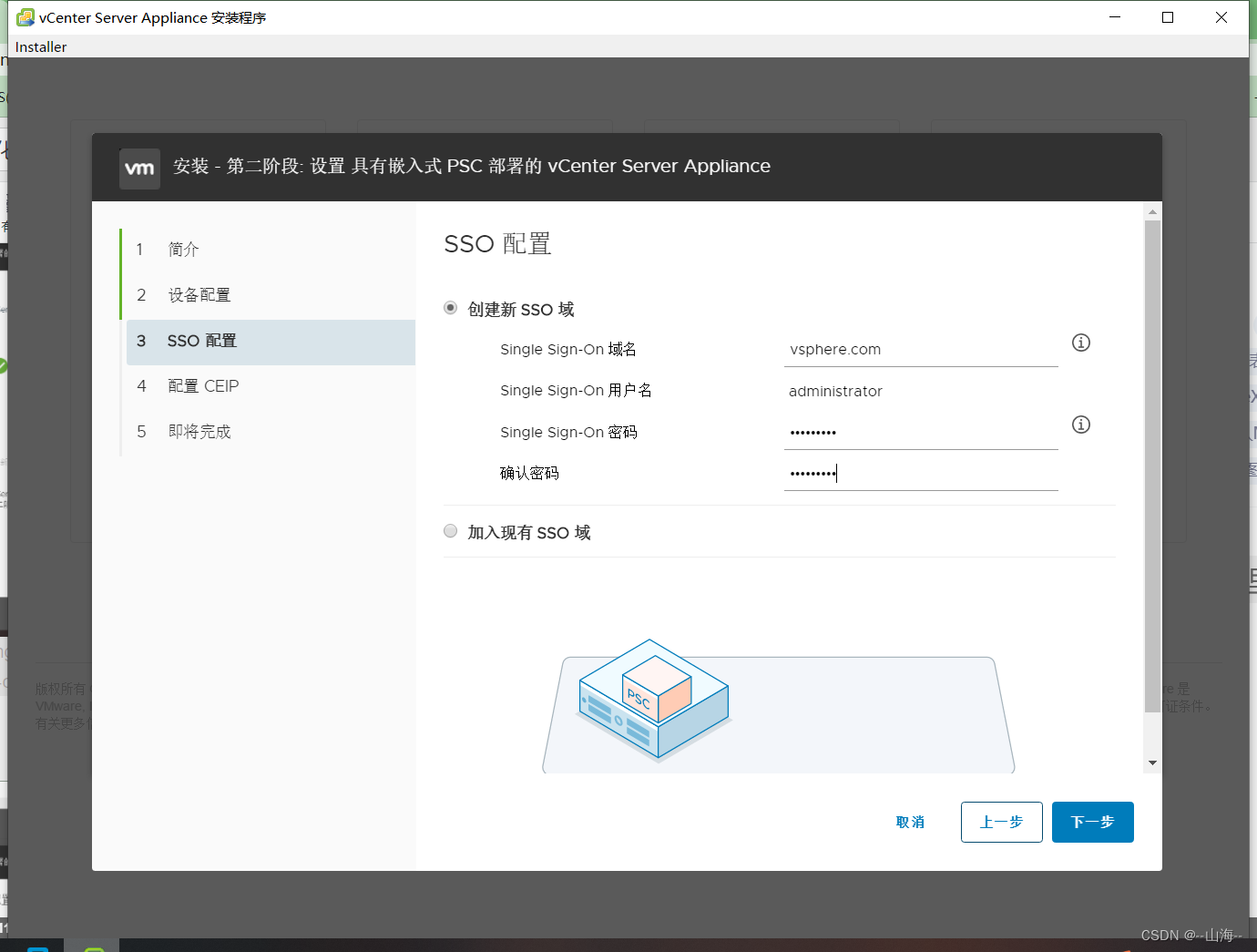Click the SSO 配置 heading

pyautogui.click(x=497, y=244)
